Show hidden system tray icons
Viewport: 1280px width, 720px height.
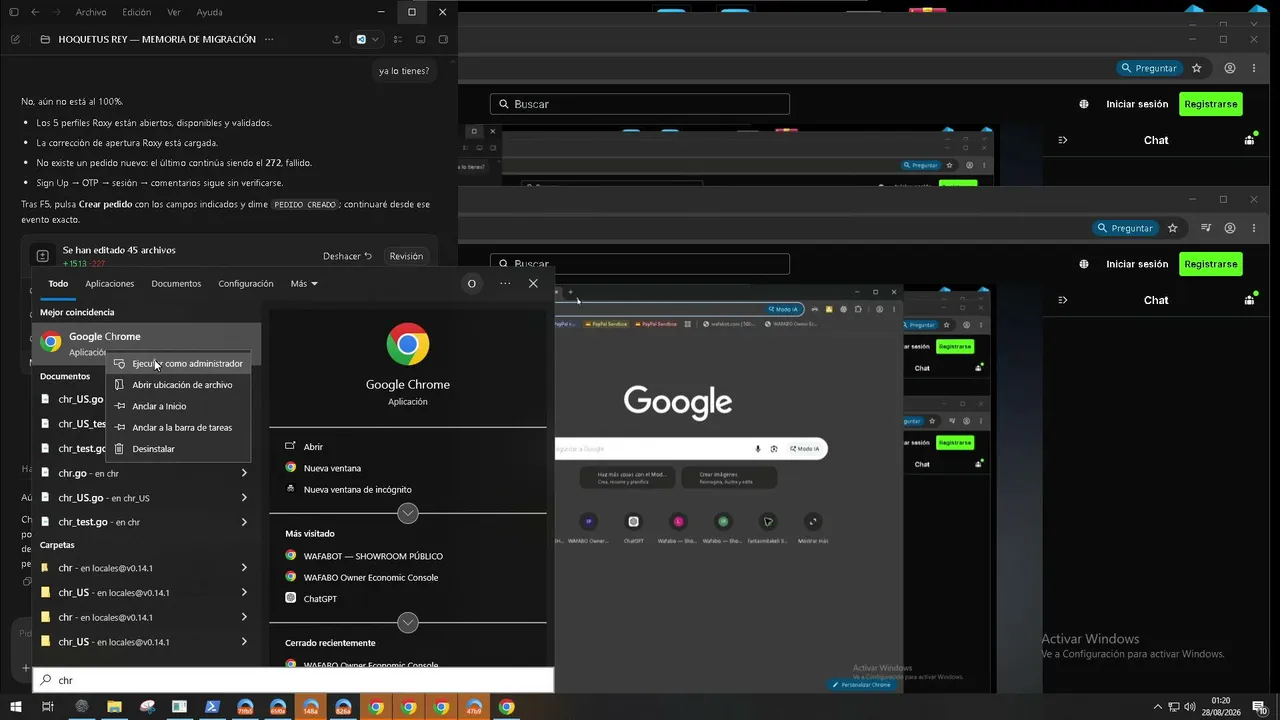point(1158,707)
